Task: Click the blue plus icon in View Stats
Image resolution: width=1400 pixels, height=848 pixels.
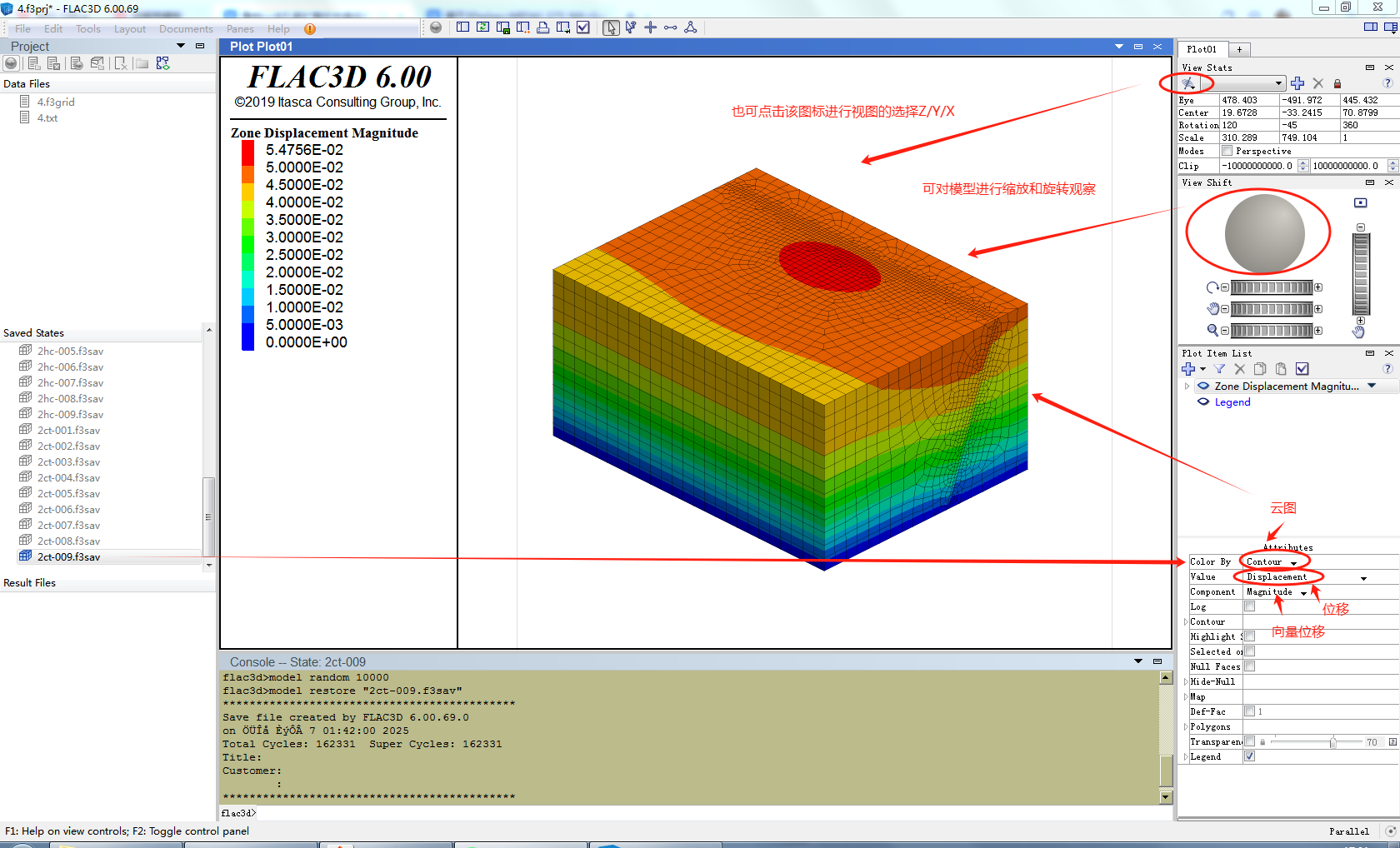Action: click(1297, 83)
